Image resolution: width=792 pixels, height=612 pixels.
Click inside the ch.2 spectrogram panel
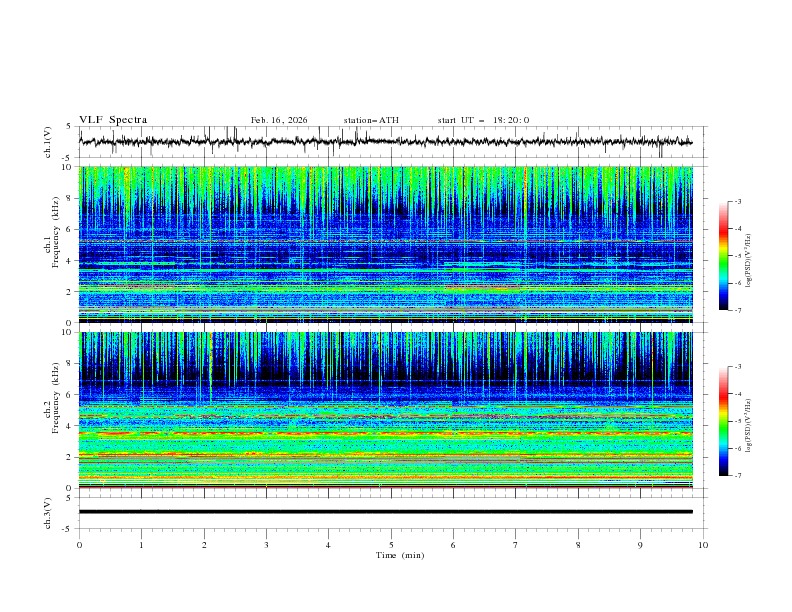[x=386, y=410]
